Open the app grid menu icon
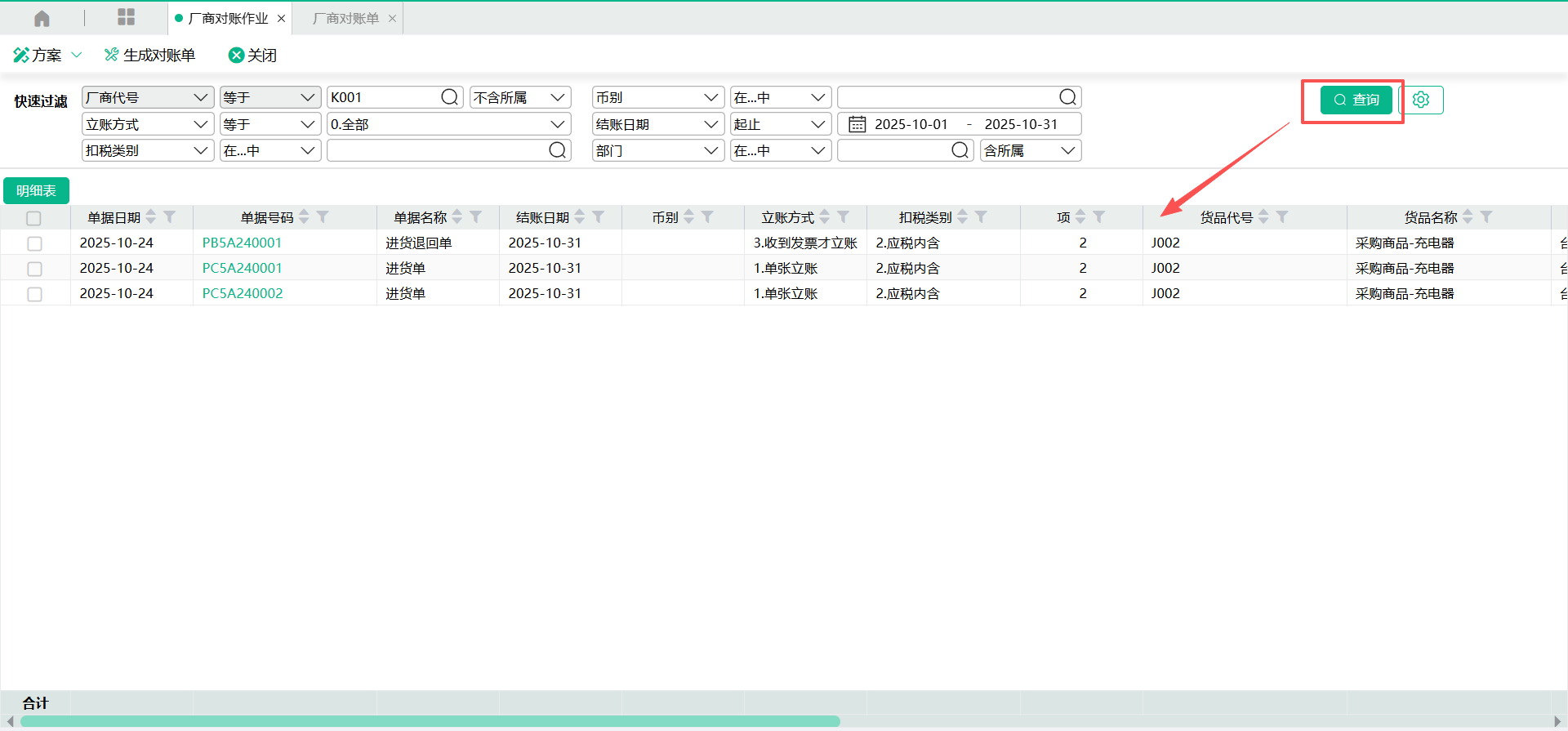Image resolution: width=1568 pixels, height=731 pixels. [x=126, y=17]
